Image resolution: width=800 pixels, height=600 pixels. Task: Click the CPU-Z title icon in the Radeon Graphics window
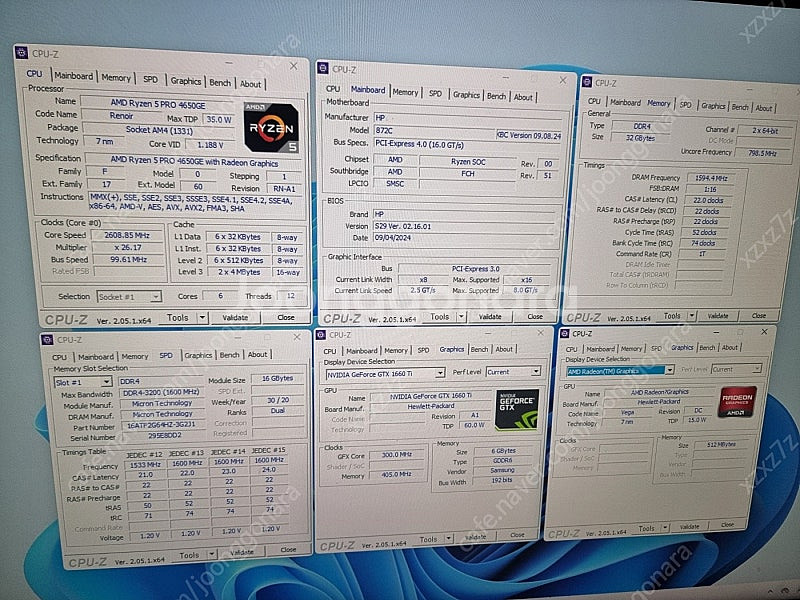coord(564,333)
